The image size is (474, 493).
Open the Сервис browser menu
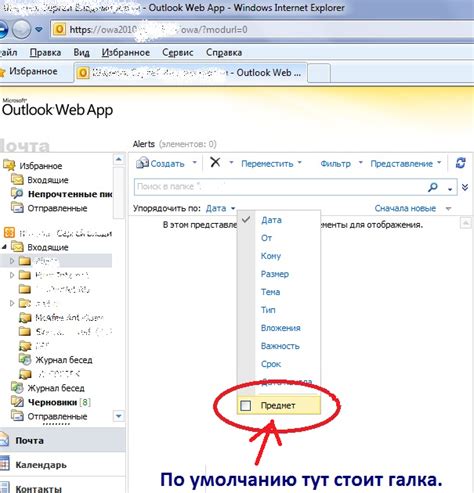coord(178,52)
